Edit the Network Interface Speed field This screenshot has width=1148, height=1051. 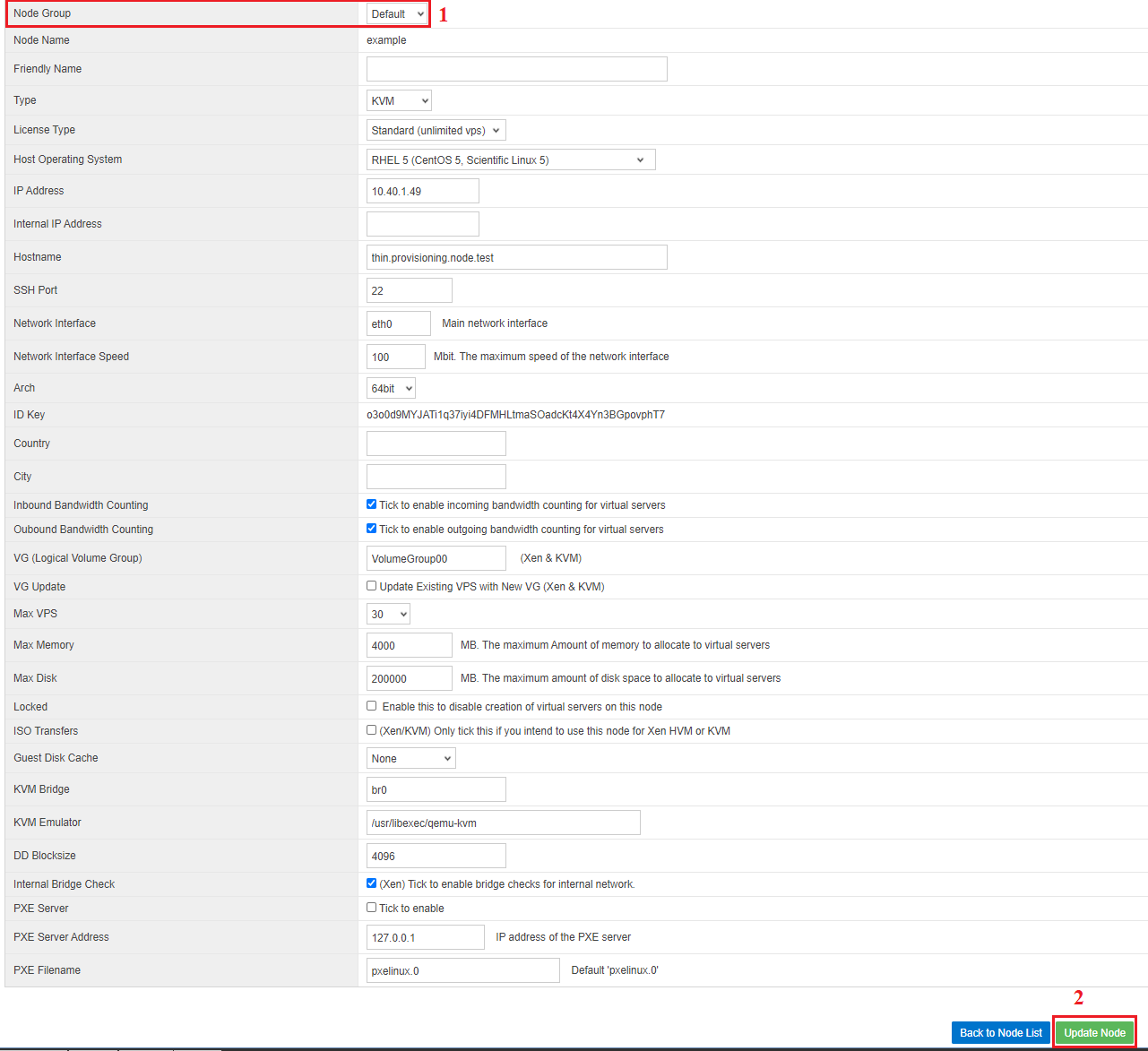pyautogui.click(x=396, y=357)
